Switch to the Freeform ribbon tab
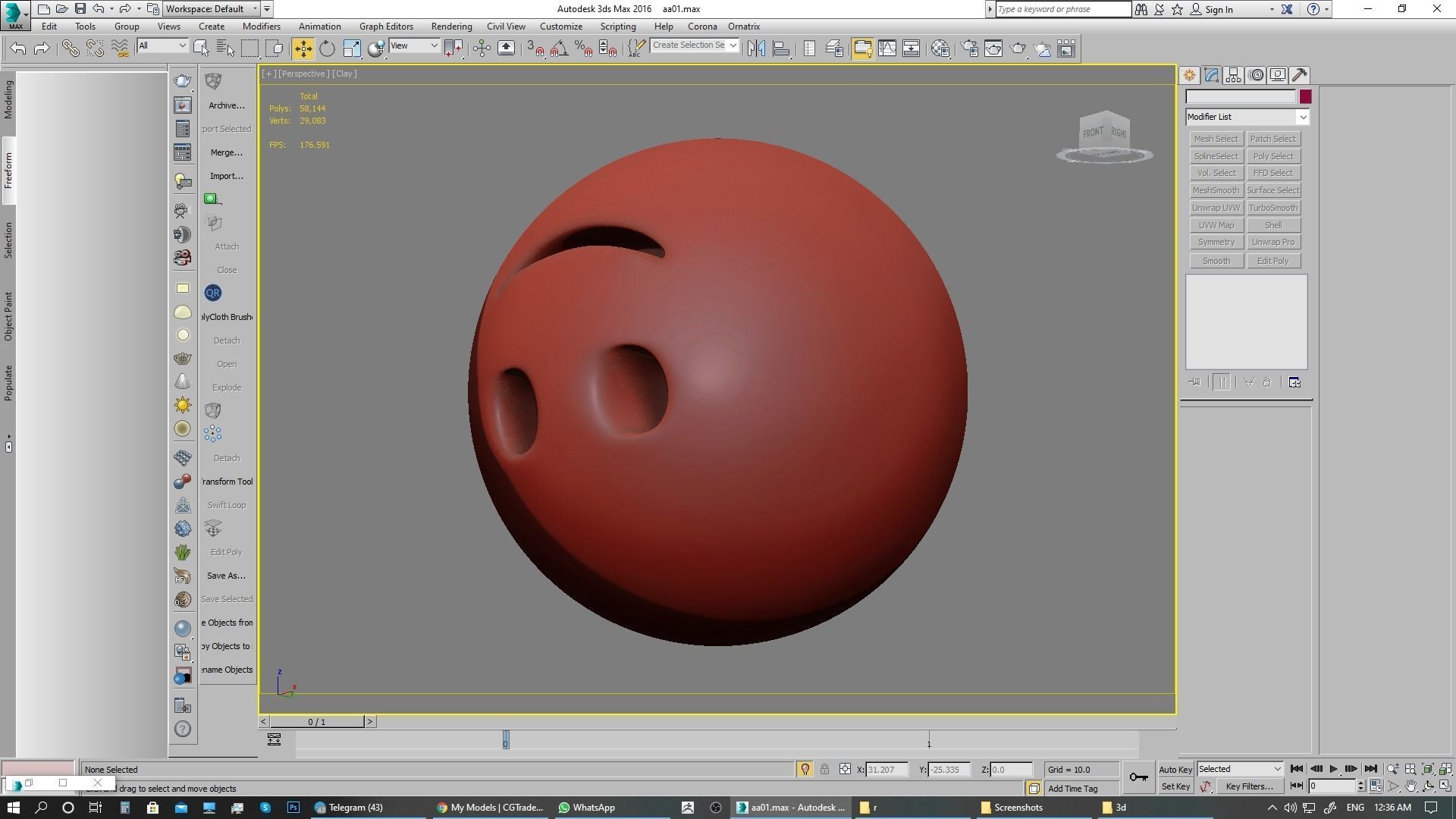Image resolution: width=1456 pixels, height=819 pixels. (8, 171)
